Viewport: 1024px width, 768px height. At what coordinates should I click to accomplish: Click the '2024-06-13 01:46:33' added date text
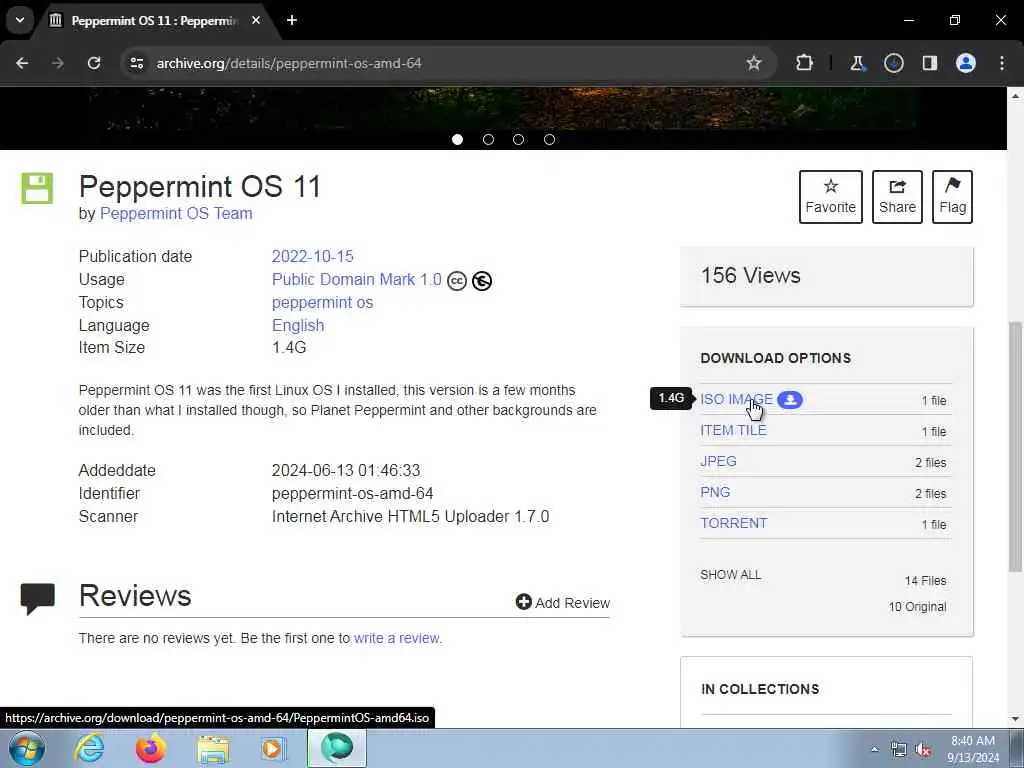click(346, 470)
